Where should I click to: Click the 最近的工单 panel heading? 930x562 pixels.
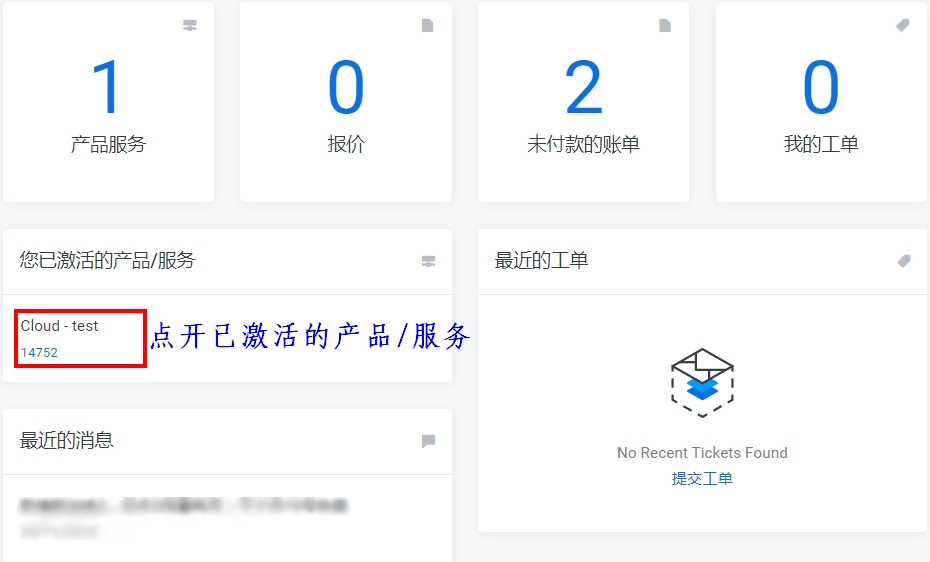point(541,261)
